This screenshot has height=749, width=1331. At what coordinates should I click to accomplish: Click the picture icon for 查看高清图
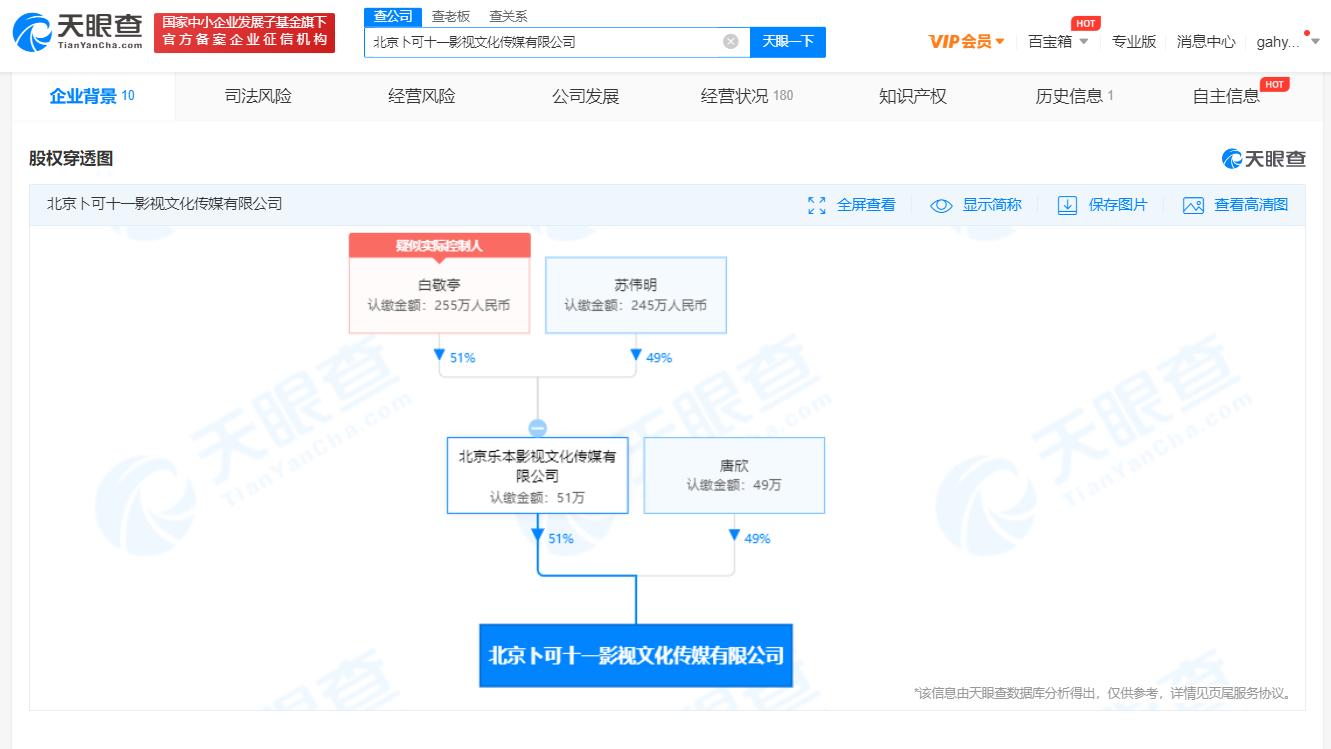tap(1193, 205)
